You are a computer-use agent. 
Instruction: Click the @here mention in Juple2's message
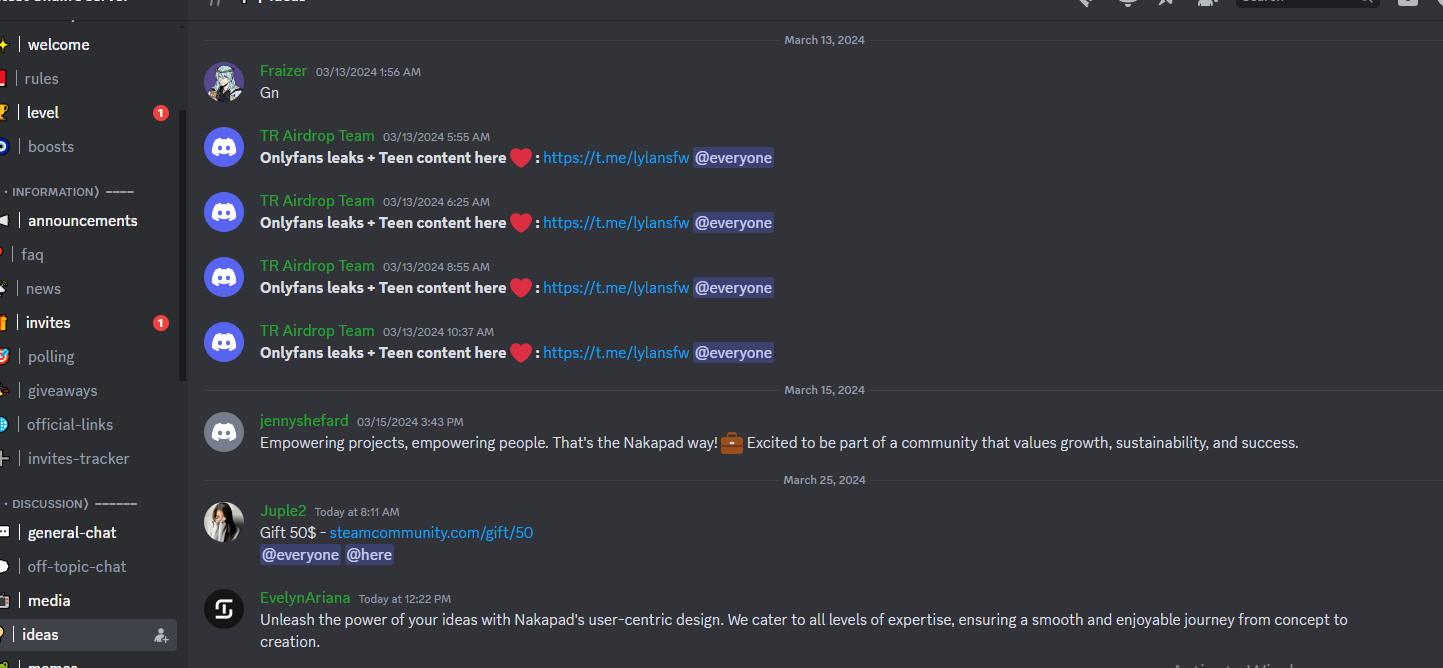click(x=369, y=555)
